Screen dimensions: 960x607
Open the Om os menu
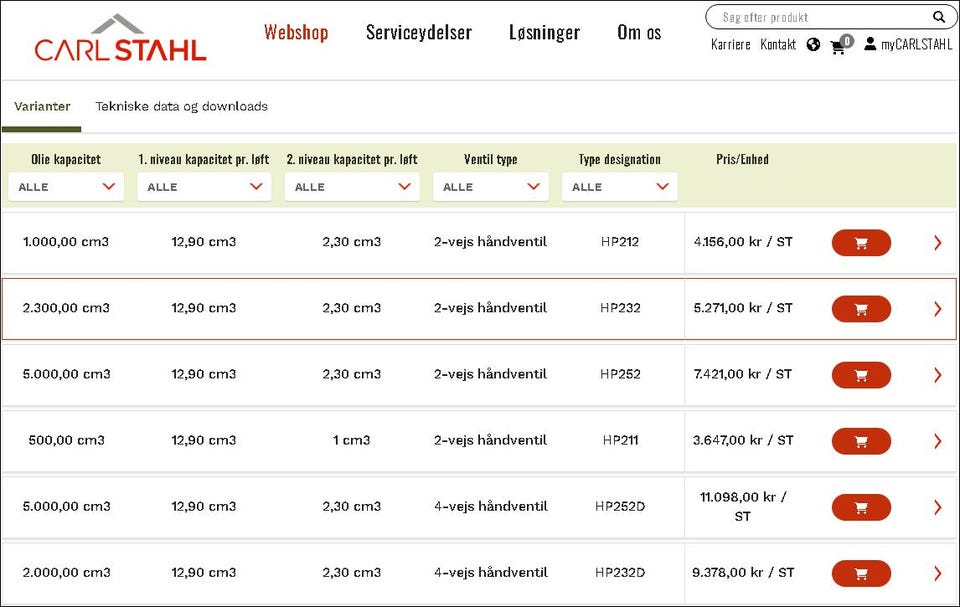(639, 32)
